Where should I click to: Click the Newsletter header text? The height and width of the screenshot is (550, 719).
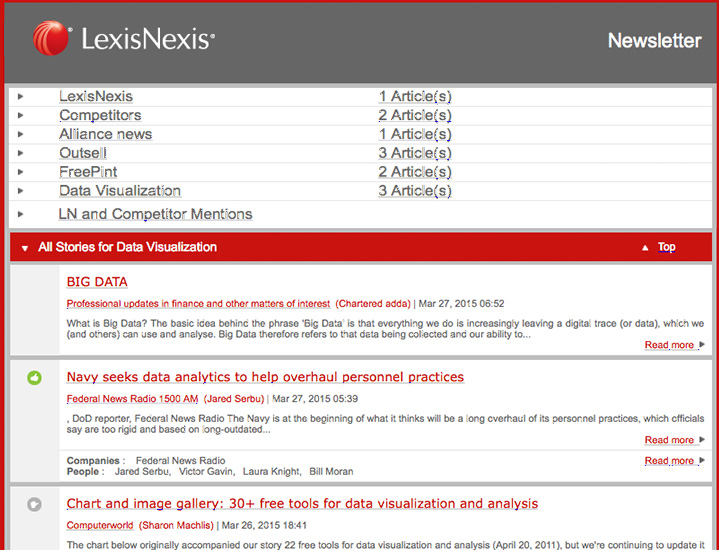[x=654, y=40]
